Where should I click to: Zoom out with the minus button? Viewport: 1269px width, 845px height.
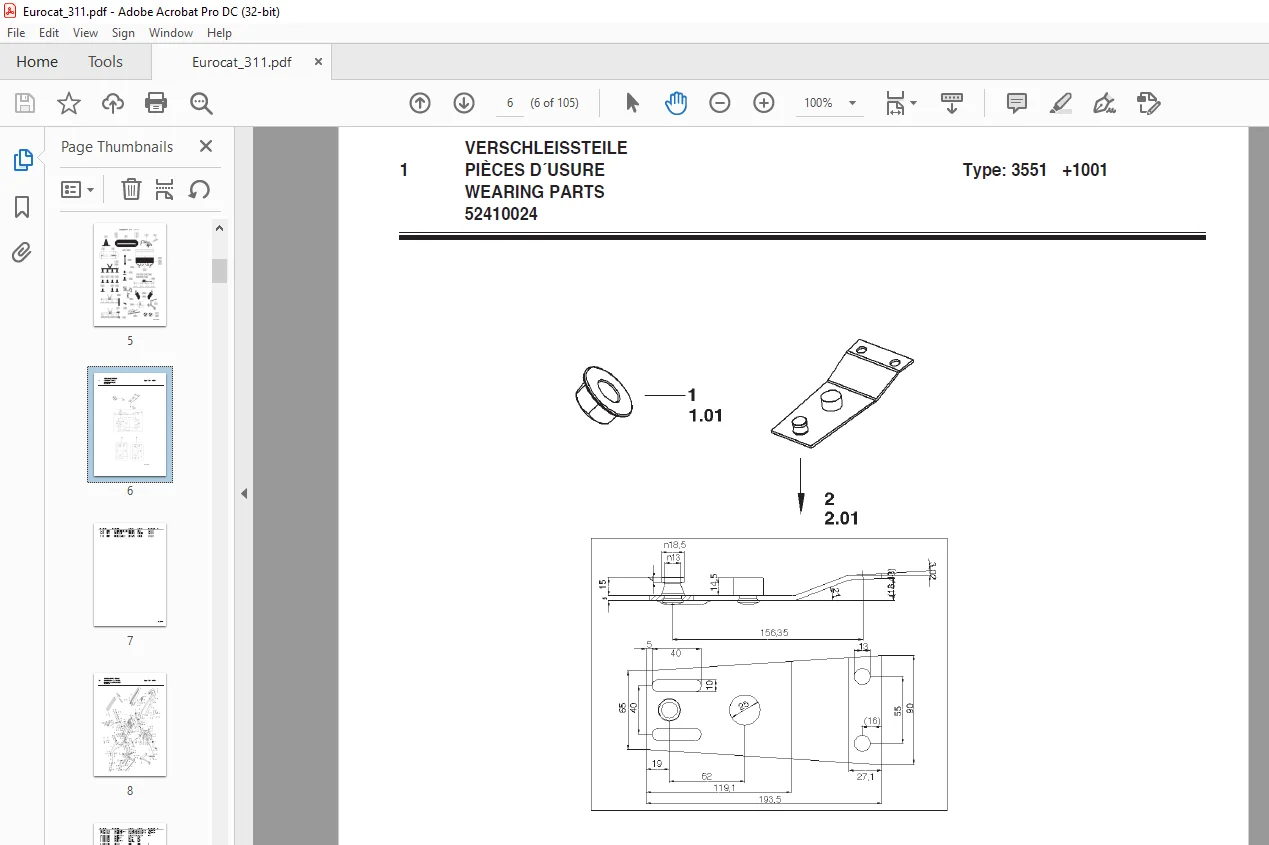tap(720, 103)
